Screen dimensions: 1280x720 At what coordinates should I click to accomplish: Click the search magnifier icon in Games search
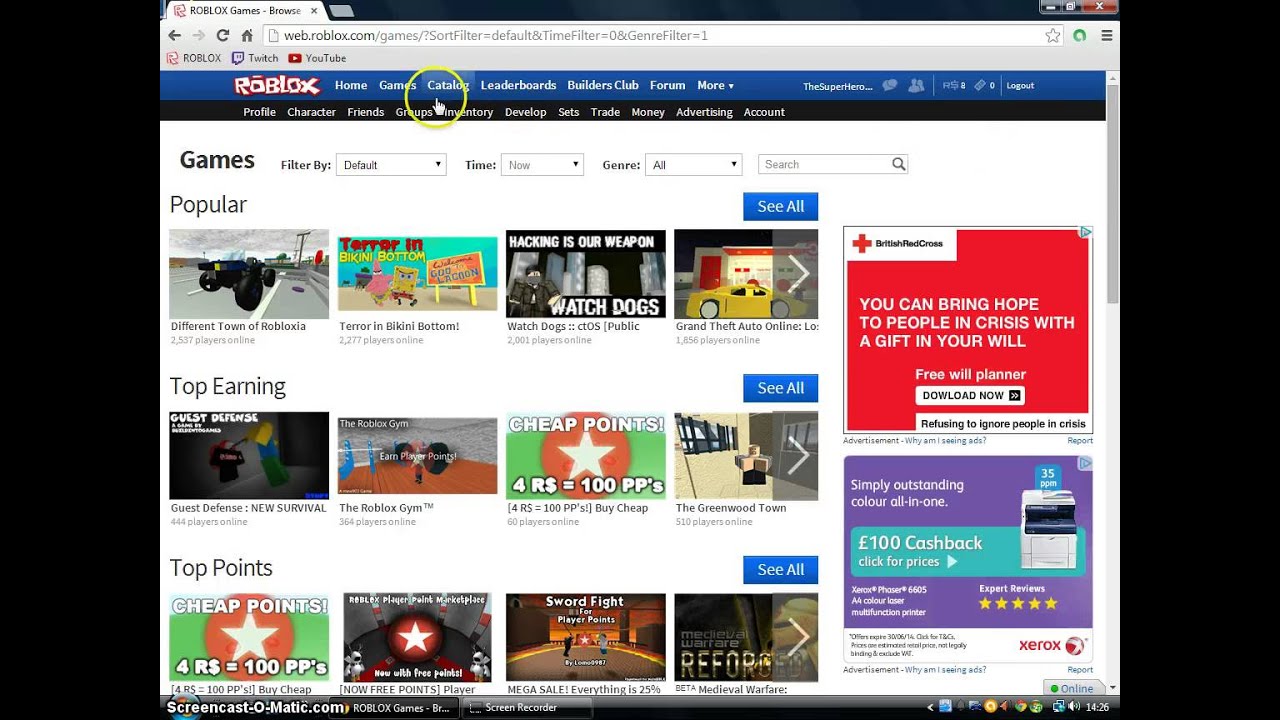pos(898,164)
